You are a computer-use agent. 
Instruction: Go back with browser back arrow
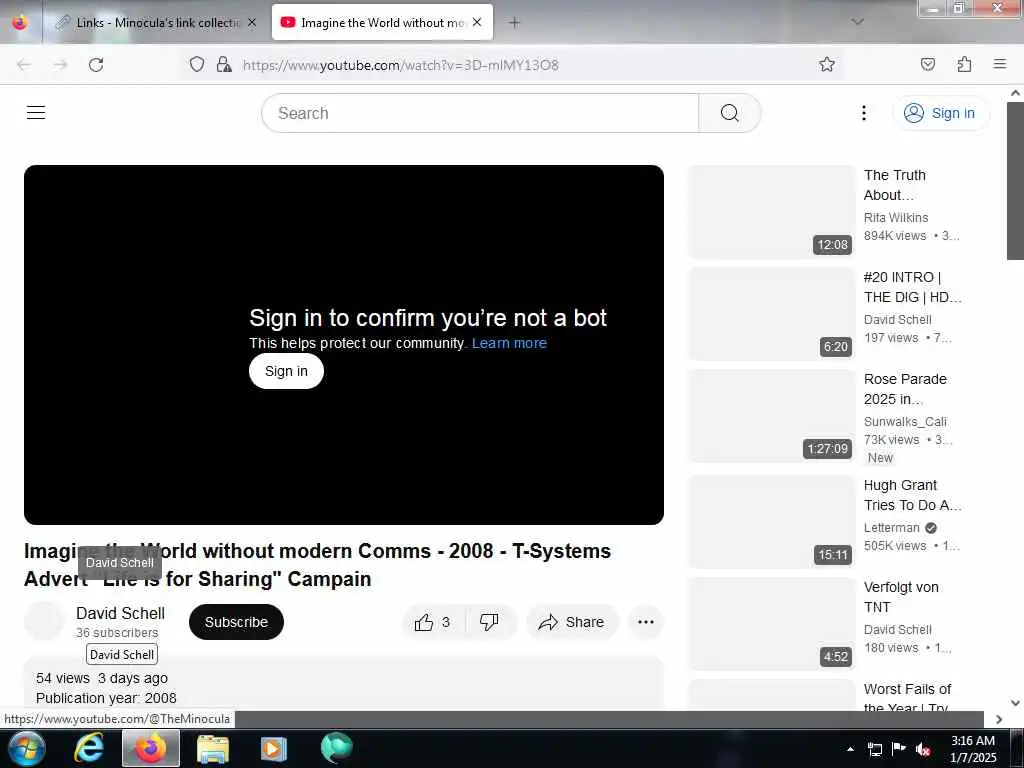click(x=24, y=65)
